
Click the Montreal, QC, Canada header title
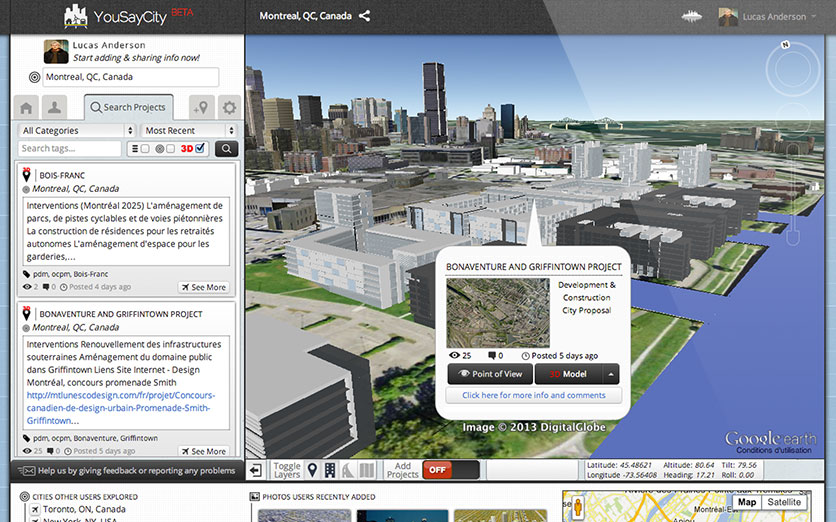click(306, 16)
